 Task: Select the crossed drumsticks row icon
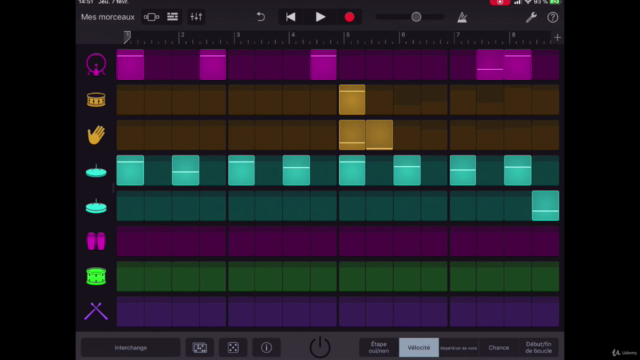coord(96,311)
